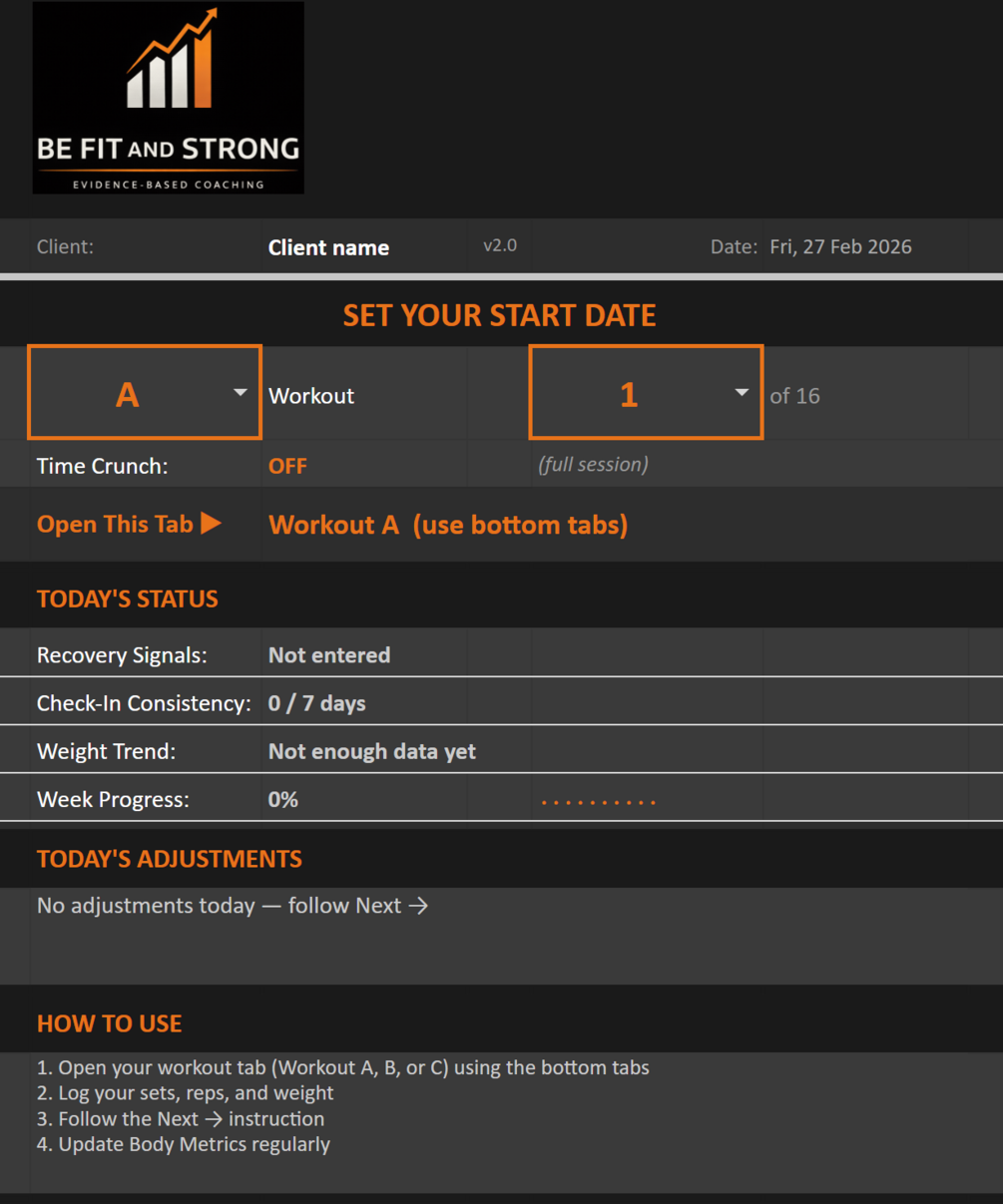Open the workout letter A dropdown arrow

(240, 393)
